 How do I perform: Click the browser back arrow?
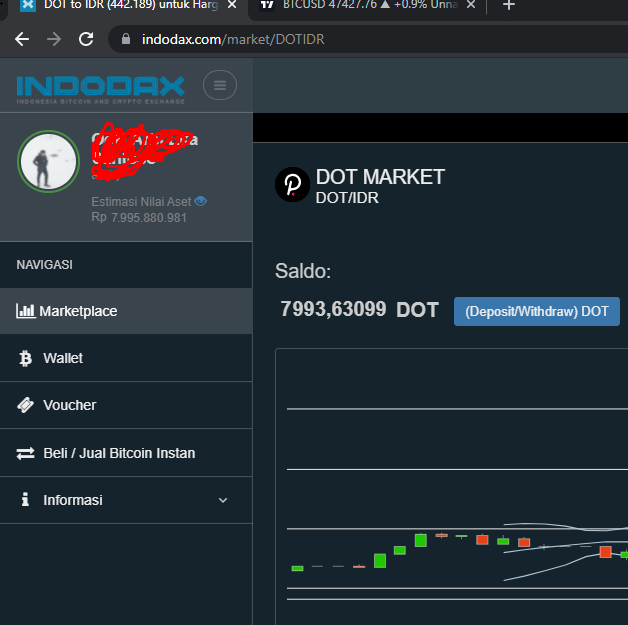point(22,39)
